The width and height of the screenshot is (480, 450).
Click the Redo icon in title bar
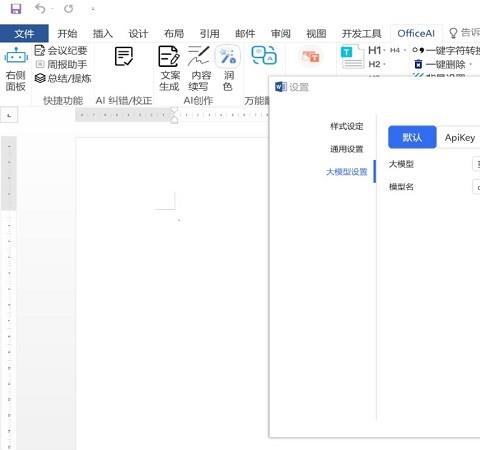68,9
